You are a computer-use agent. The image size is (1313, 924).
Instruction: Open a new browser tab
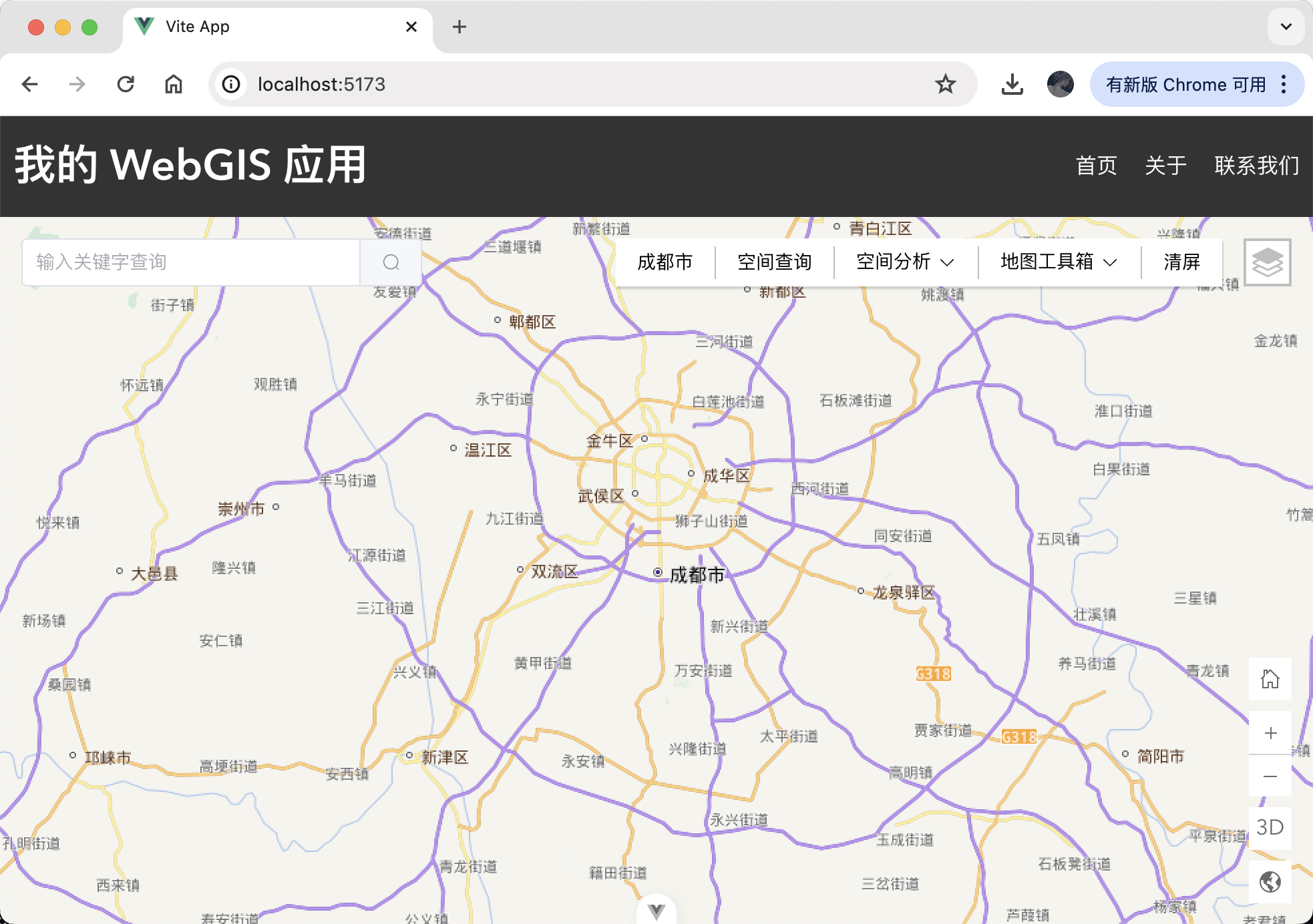(459, 27)
